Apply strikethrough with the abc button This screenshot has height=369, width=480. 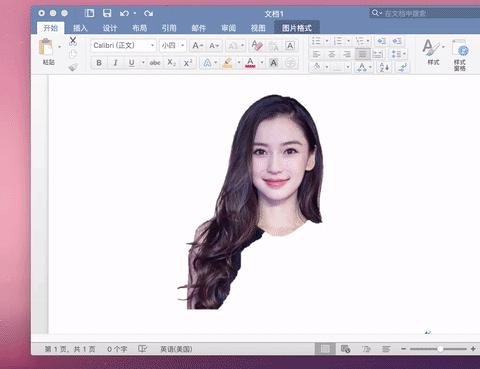[x=155, y=63]
